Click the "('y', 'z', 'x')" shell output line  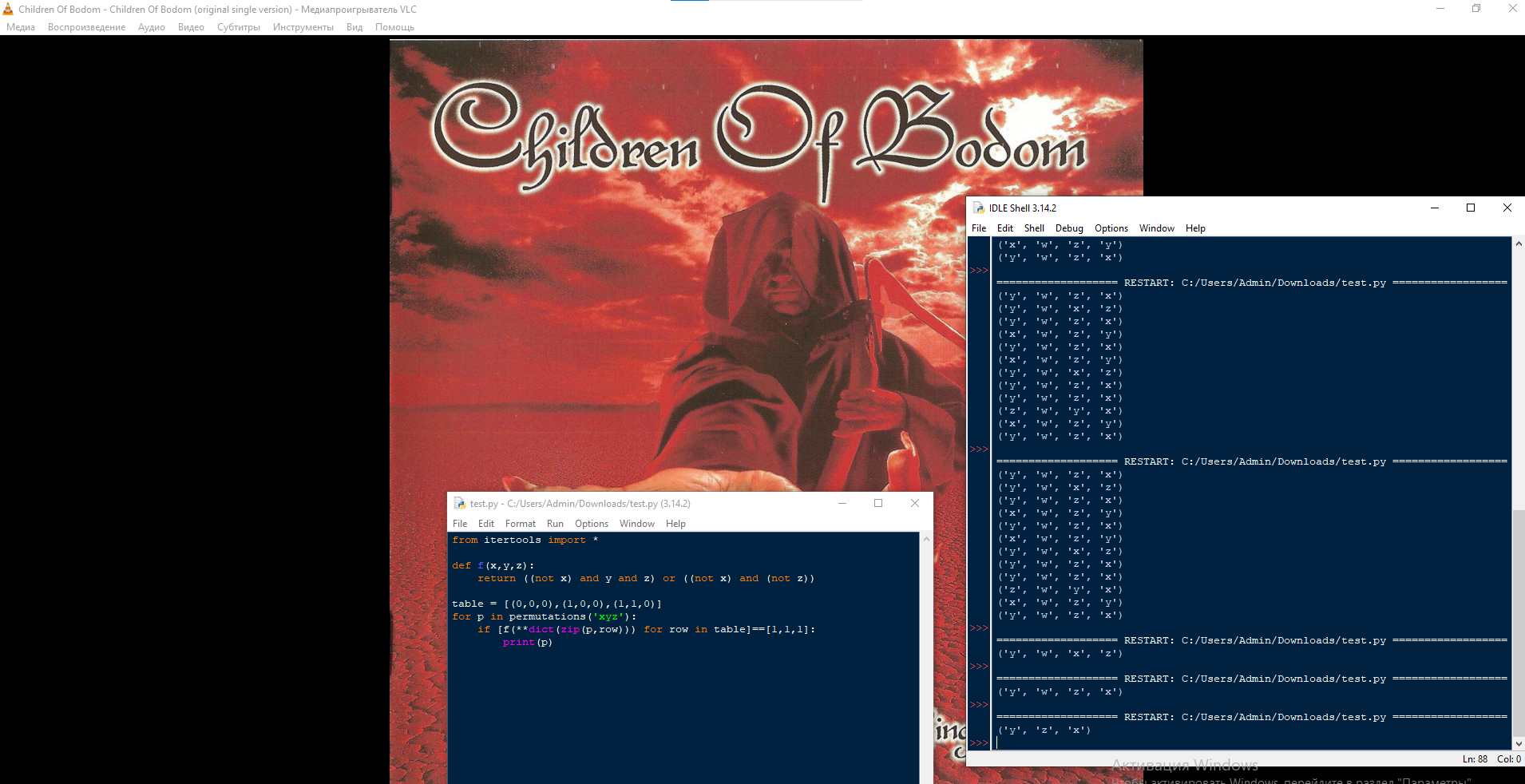[x=1044, y=731]
